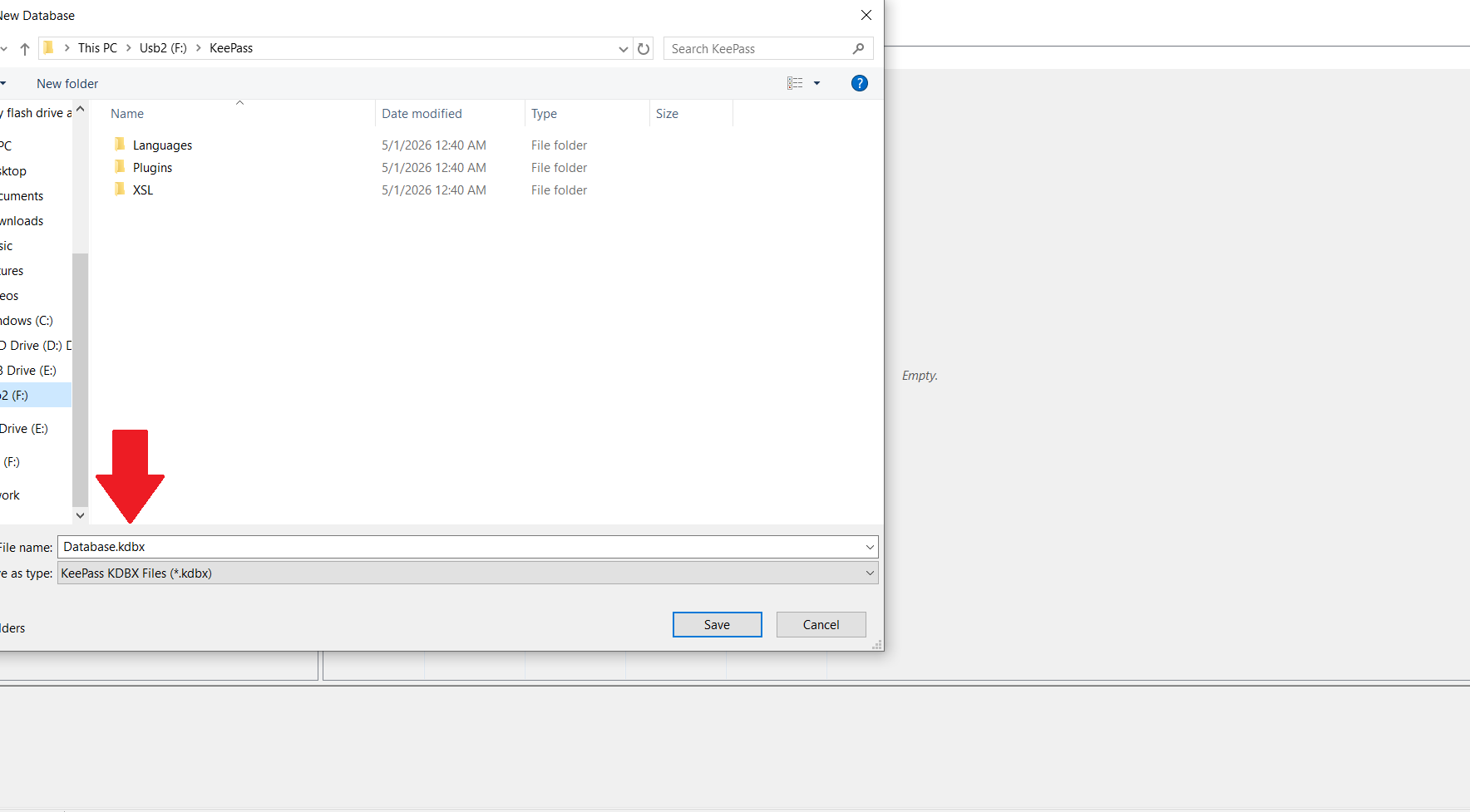Image resolution: width=1470 pixels, height=812 pixels.
Task: Expand the address bar history dropdown
Action: [624, 49]
